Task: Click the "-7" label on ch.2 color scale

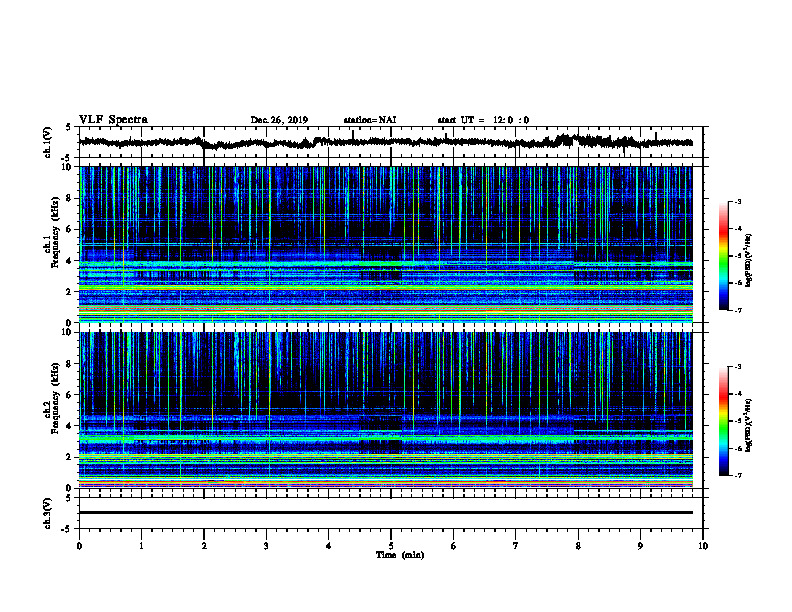Action: click(x=738, y=476)
